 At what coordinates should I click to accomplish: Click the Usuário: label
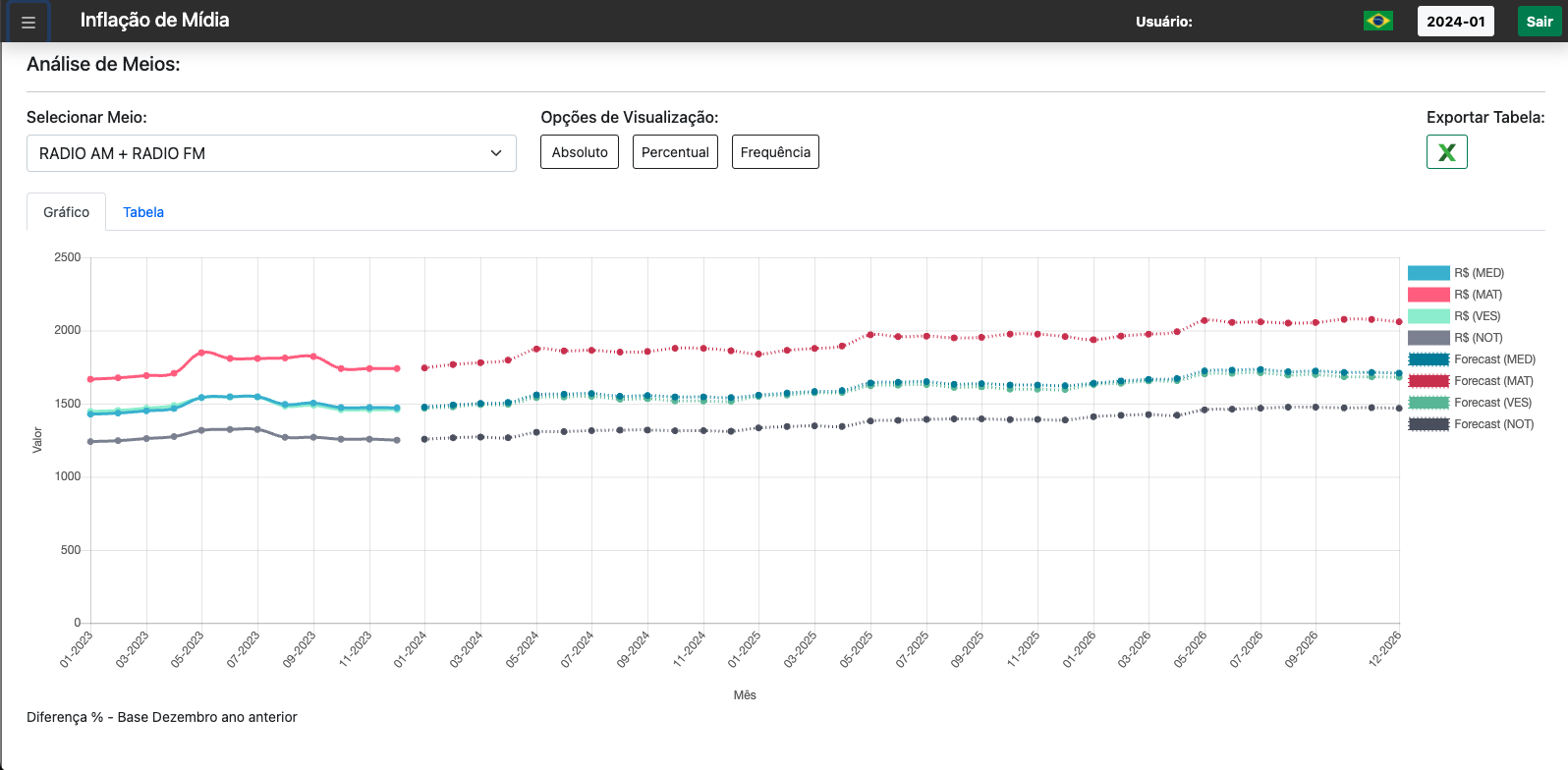(x=1164, y=22)
